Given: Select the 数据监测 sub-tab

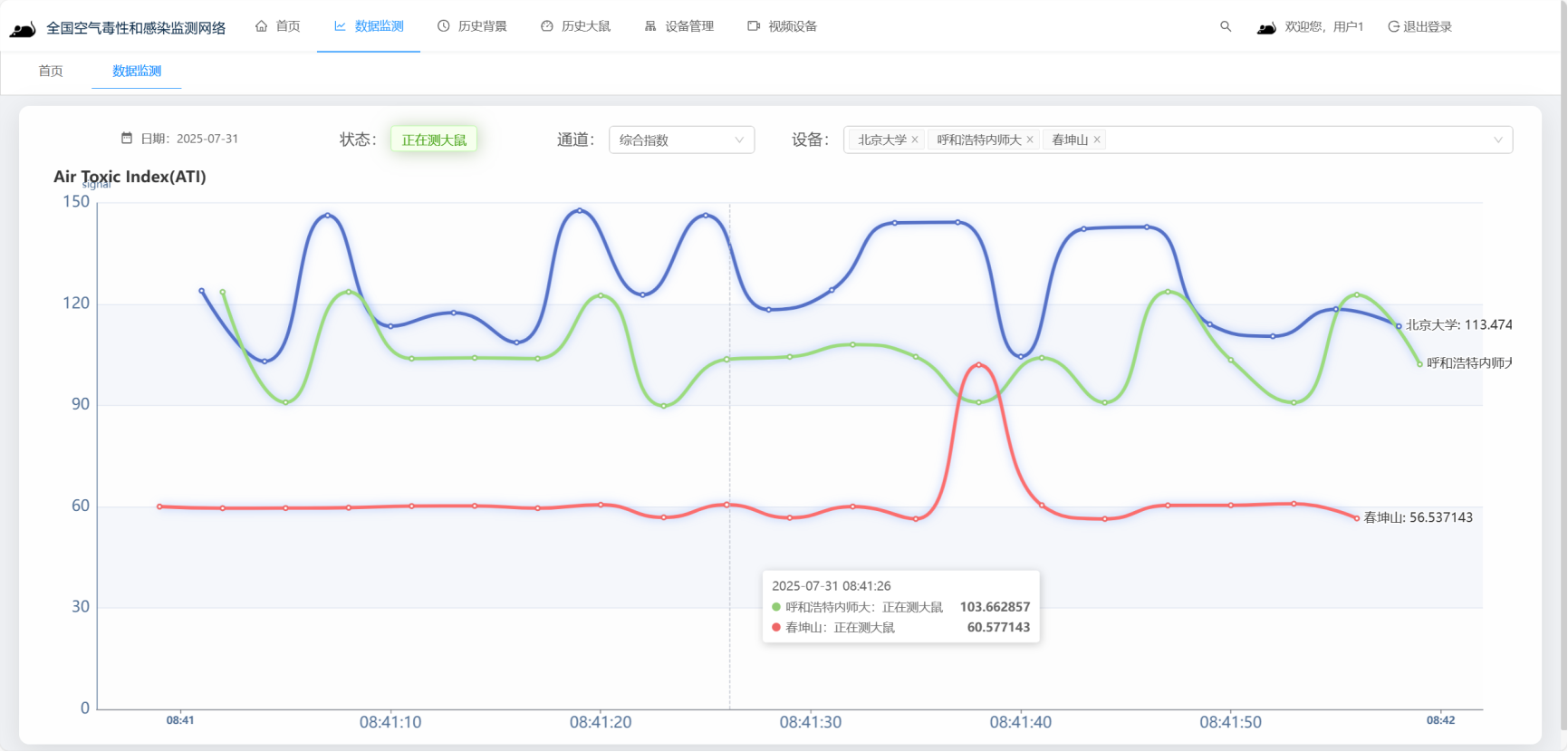Looking at the screenshot, I should (x=137, y=71).
